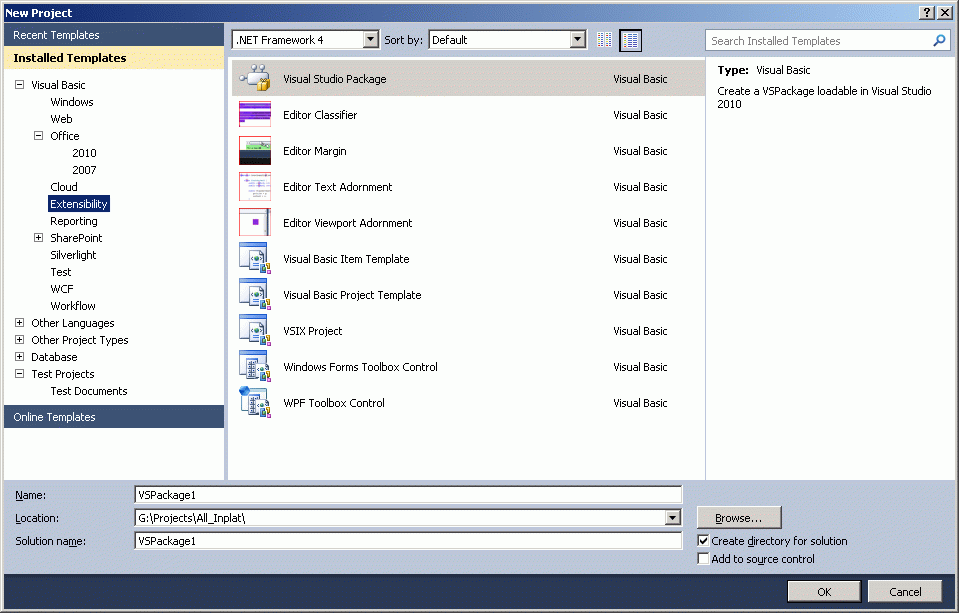Expand the Other Languages node
959x613 pixels.
click(x=20, y=322)
